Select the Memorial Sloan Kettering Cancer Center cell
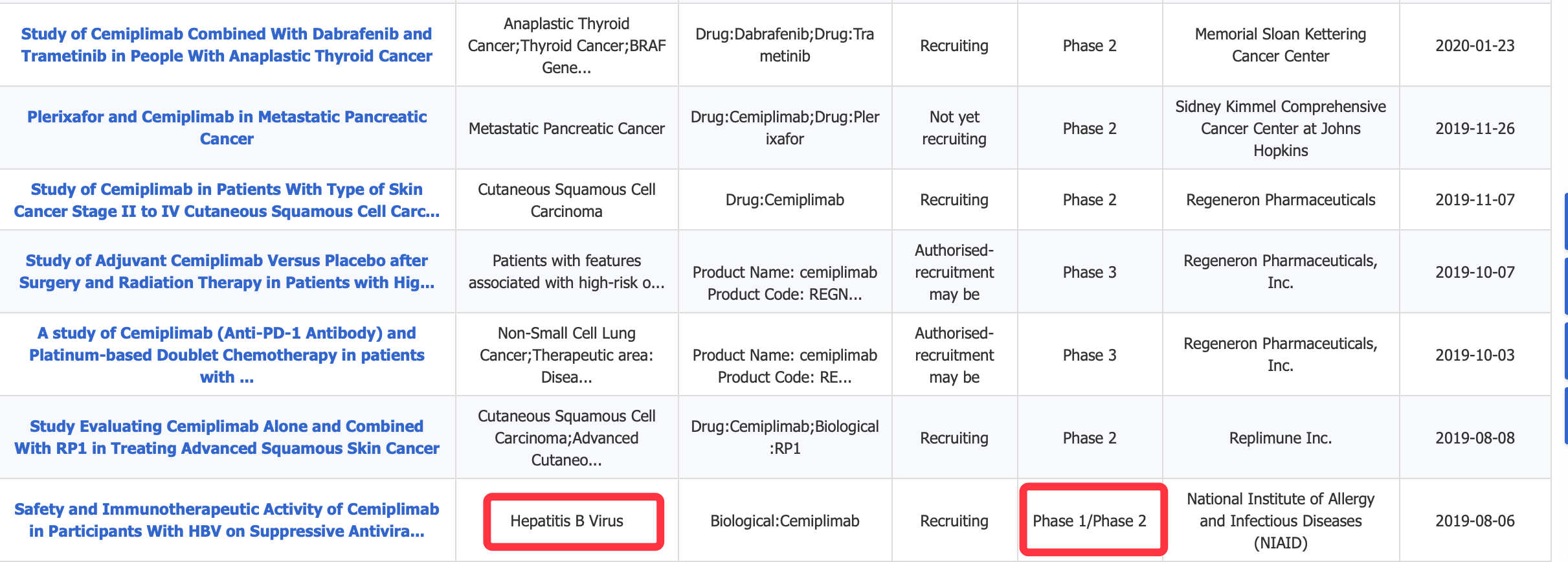Viewport: 1568px width, 562px height. point(1280,45)
